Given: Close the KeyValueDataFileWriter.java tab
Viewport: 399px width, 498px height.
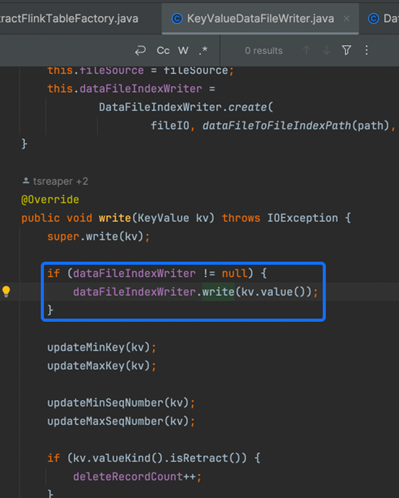Looking at the screenshot, I should tap(347, 19).
